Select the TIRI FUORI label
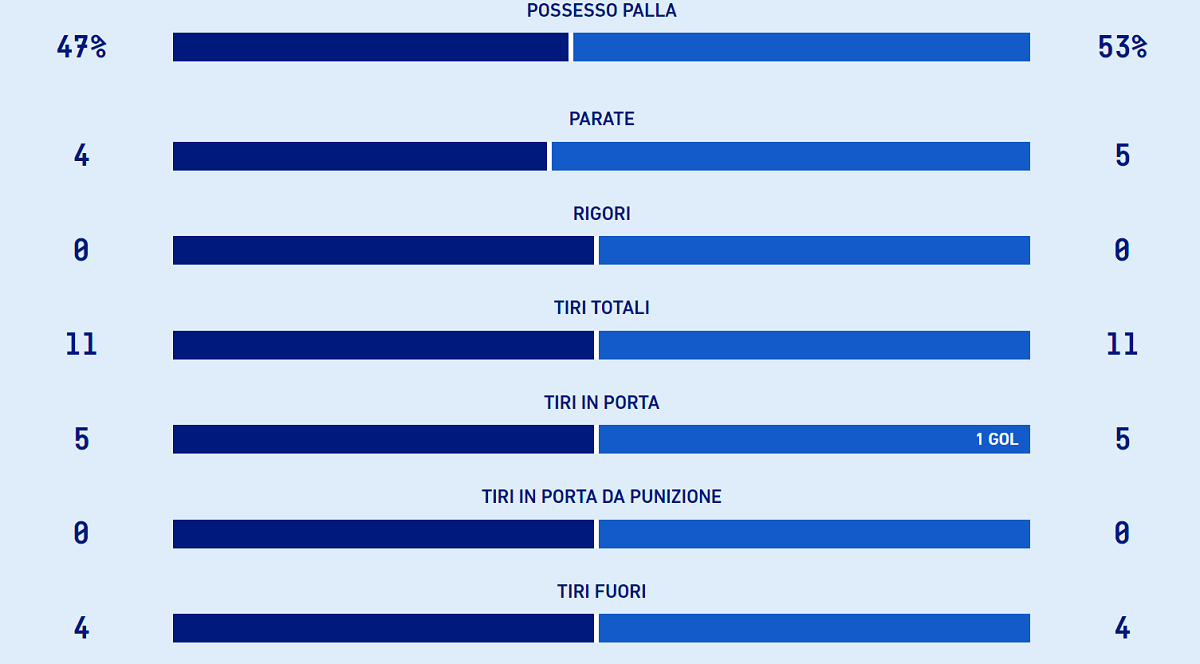The image size is (1200, 664). tap(601, 592)
